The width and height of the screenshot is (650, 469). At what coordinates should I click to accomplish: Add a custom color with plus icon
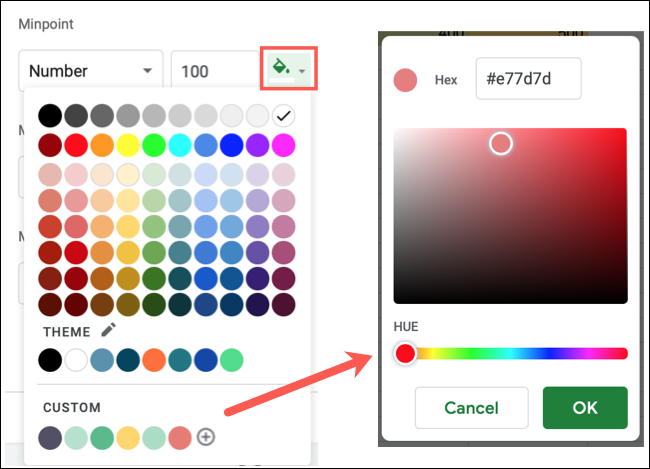[206, 437]
